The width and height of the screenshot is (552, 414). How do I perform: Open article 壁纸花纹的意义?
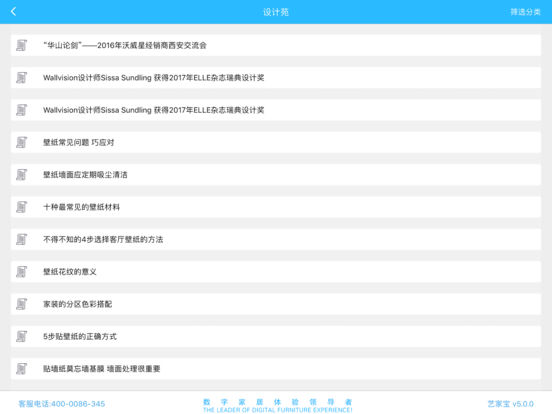(276, 272)
